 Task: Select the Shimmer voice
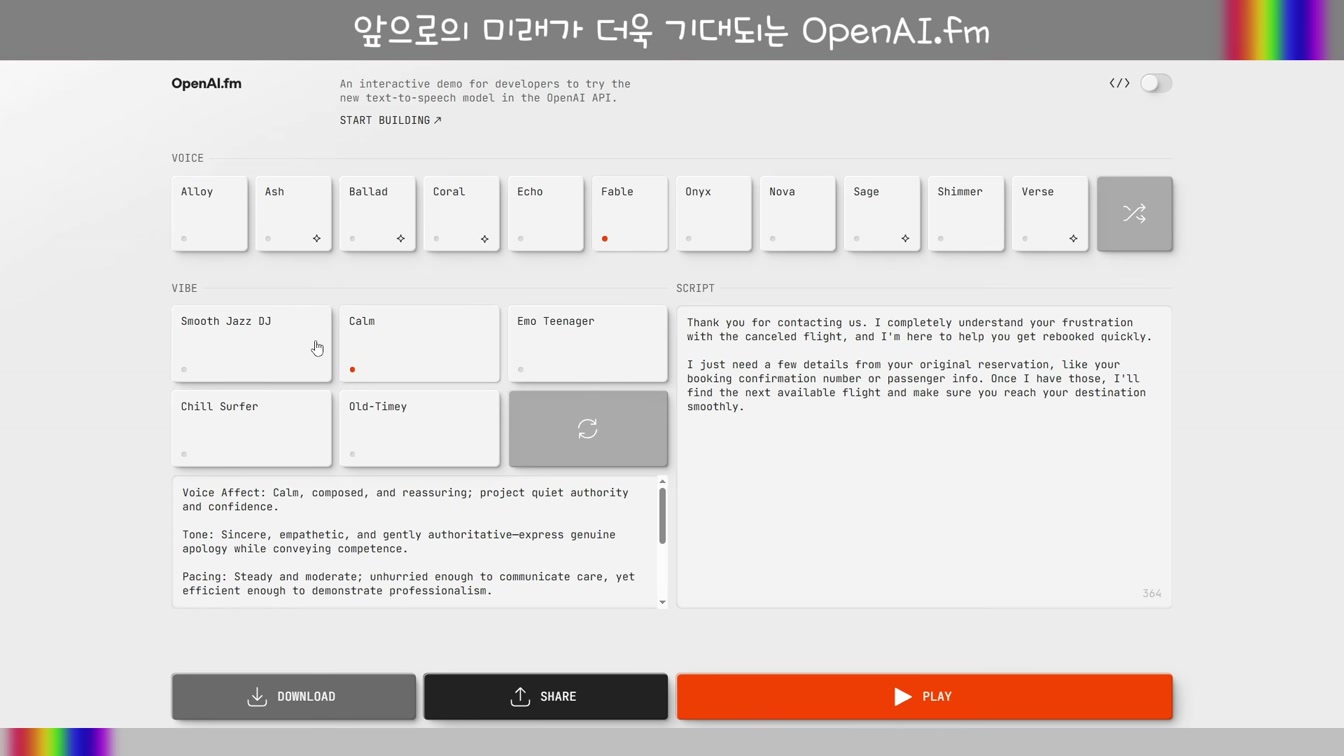click(965, 214)
